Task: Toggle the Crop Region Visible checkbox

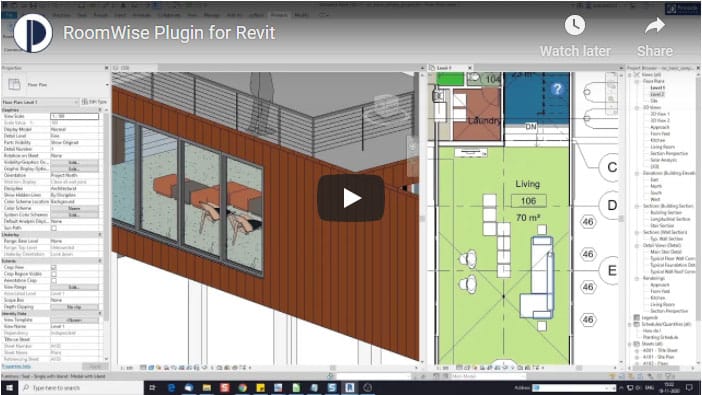Action: coord(54,274)
